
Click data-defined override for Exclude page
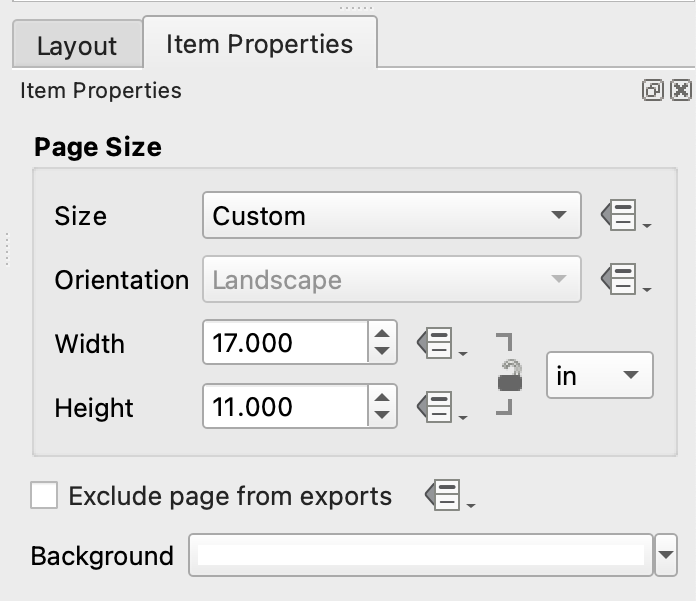tap(447, 496)
